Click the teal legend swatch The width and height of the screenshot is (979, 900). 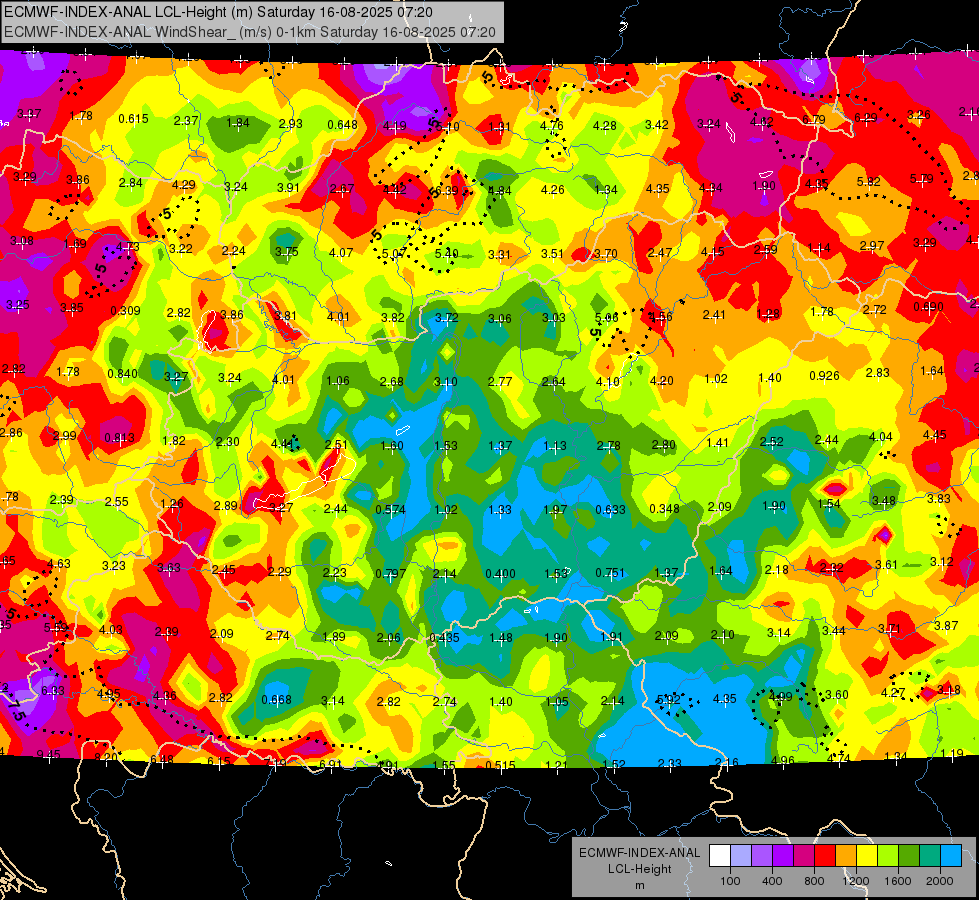pos(929,856)
